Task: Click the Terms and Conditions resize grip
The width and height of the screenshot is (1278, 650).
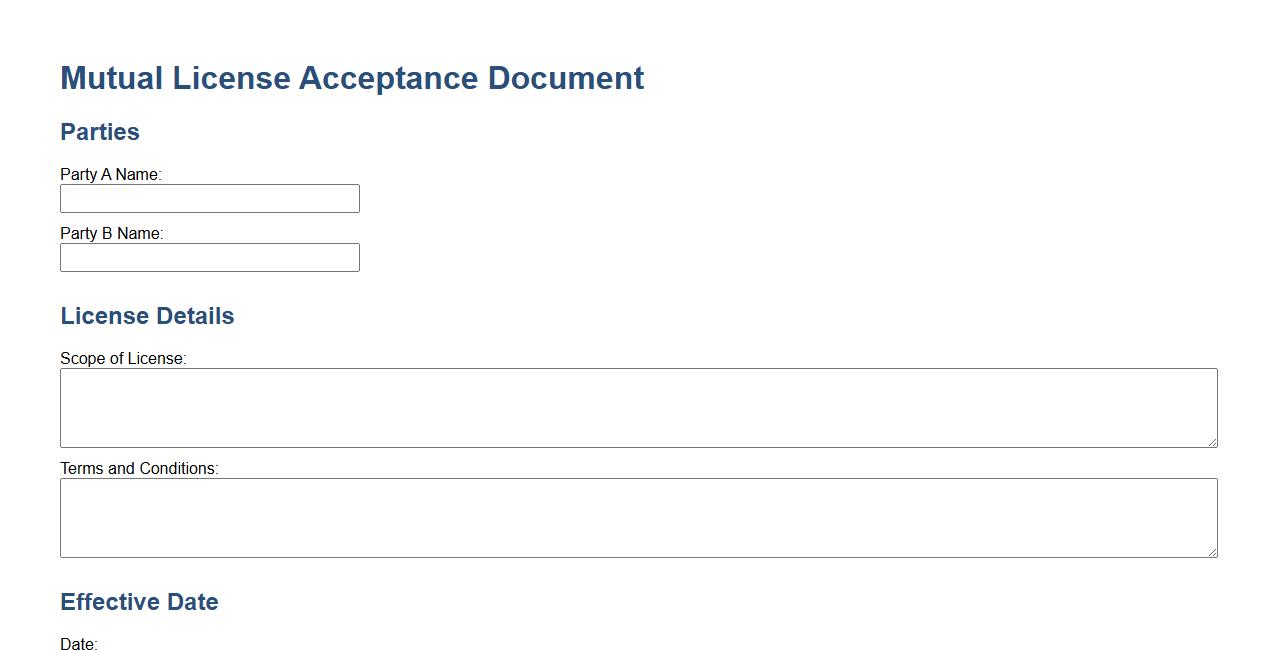Action: click(1212, 552)
